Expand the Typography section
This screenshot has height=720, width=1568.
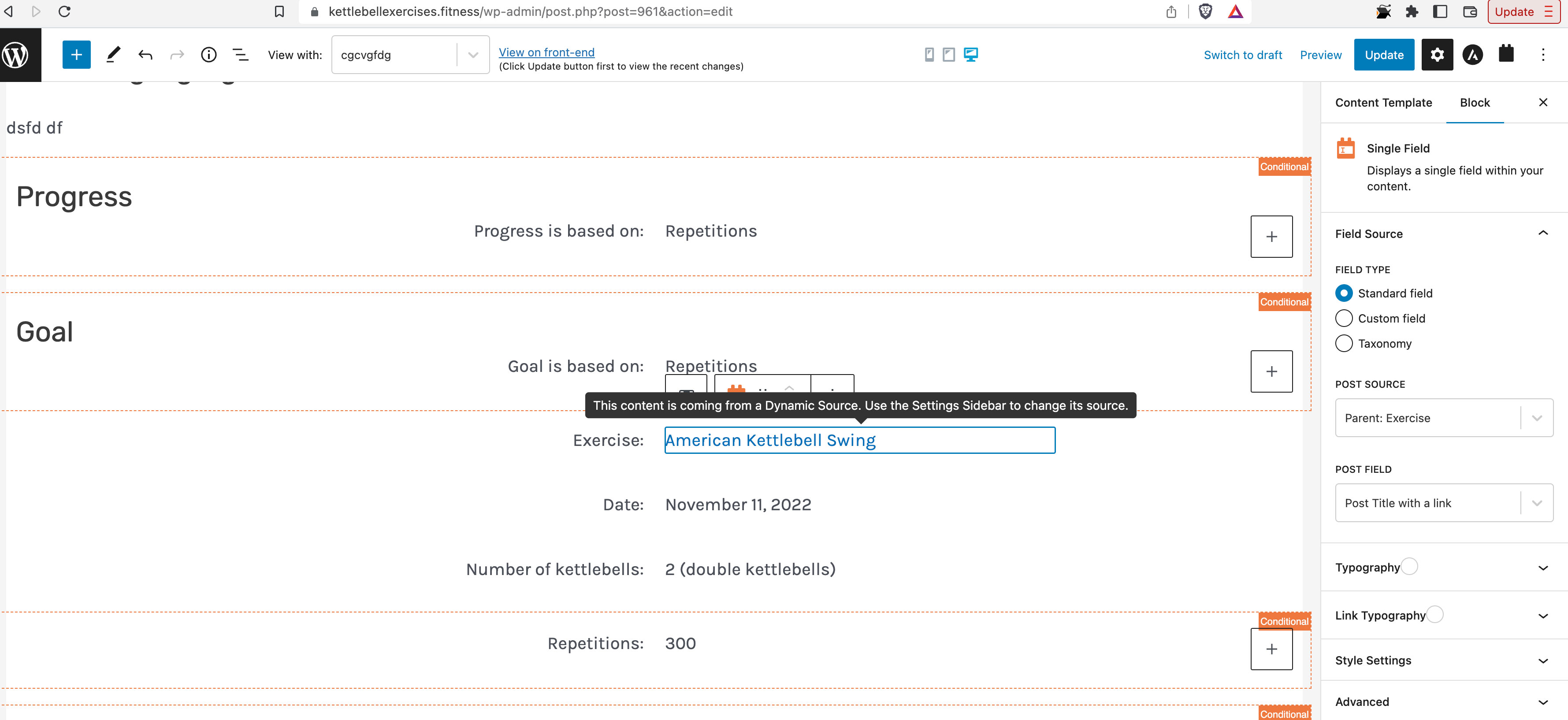coord(1444,567)
